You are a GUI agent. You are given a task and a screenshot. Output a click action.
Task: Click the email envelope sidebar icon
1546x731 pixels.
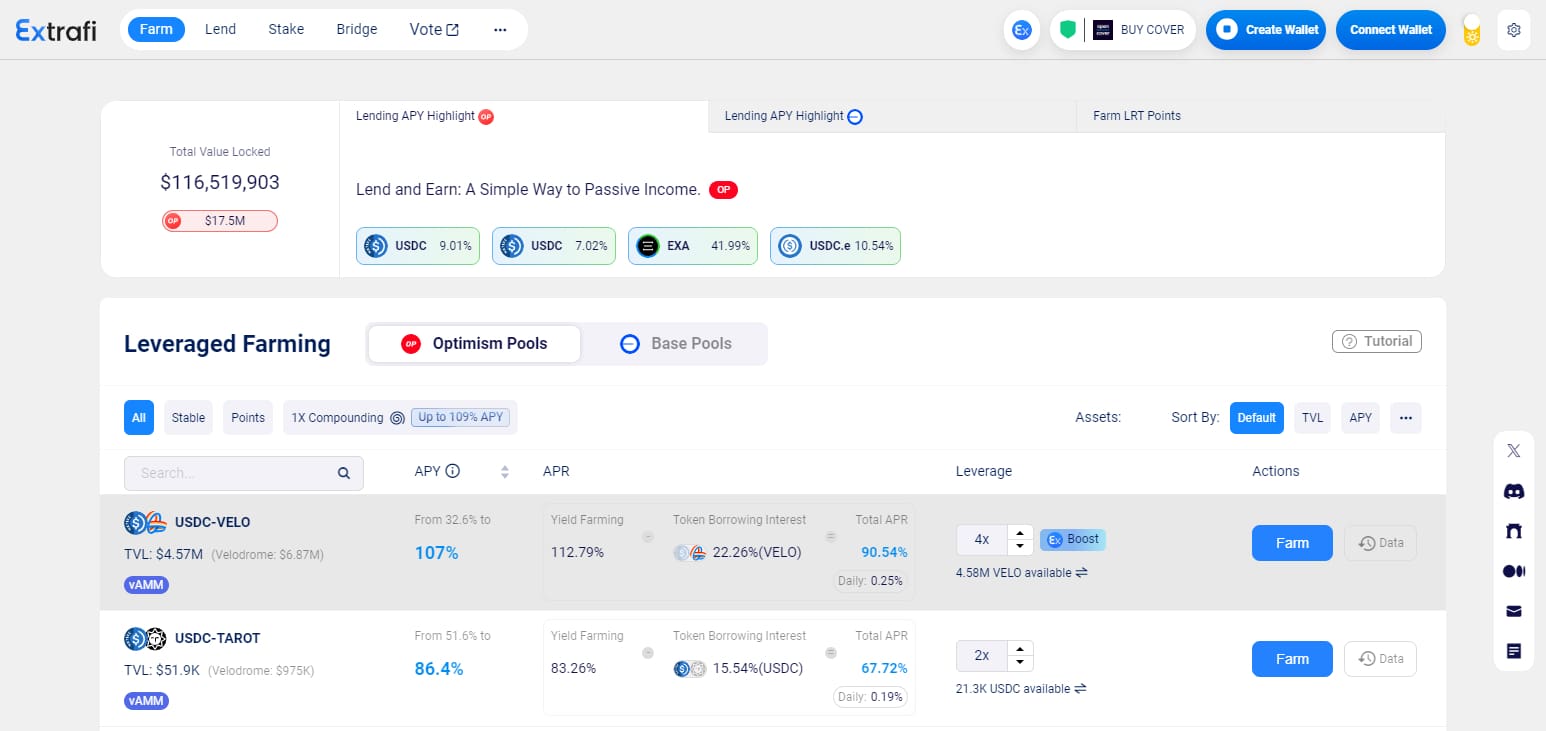[1513, 611]
